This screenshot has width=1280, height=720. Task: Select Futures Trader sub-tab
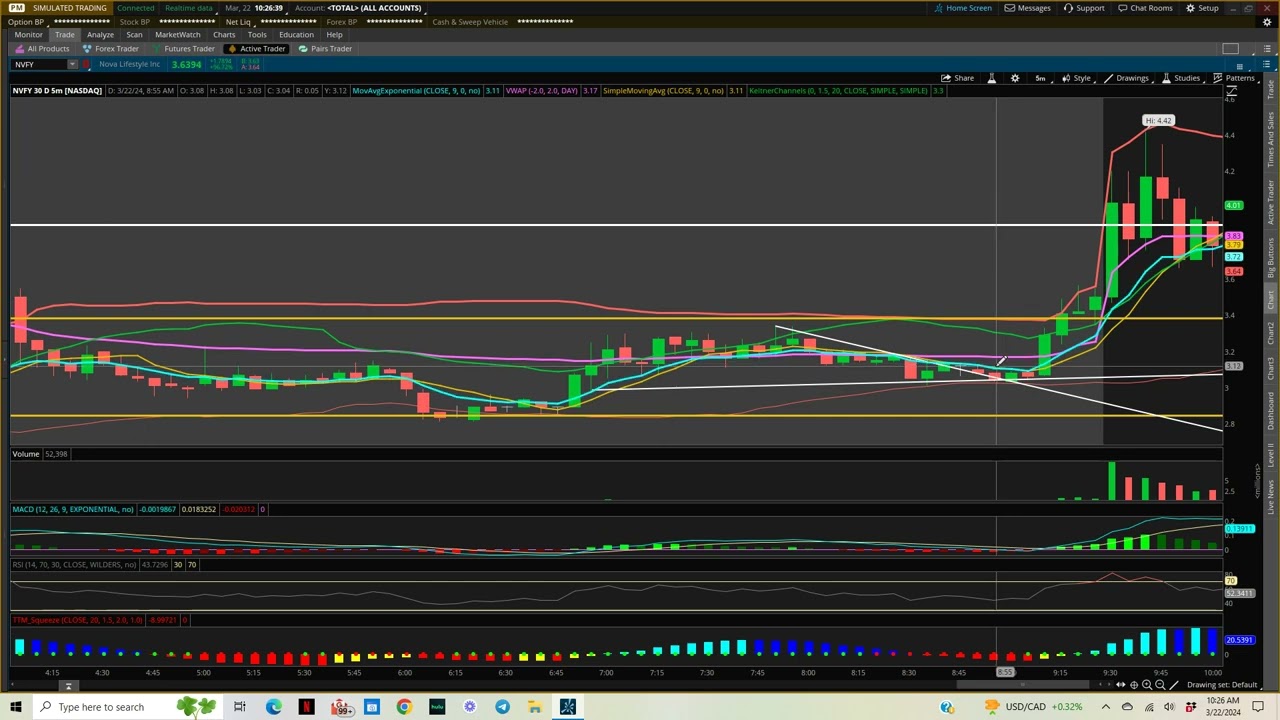click(183, 48)
